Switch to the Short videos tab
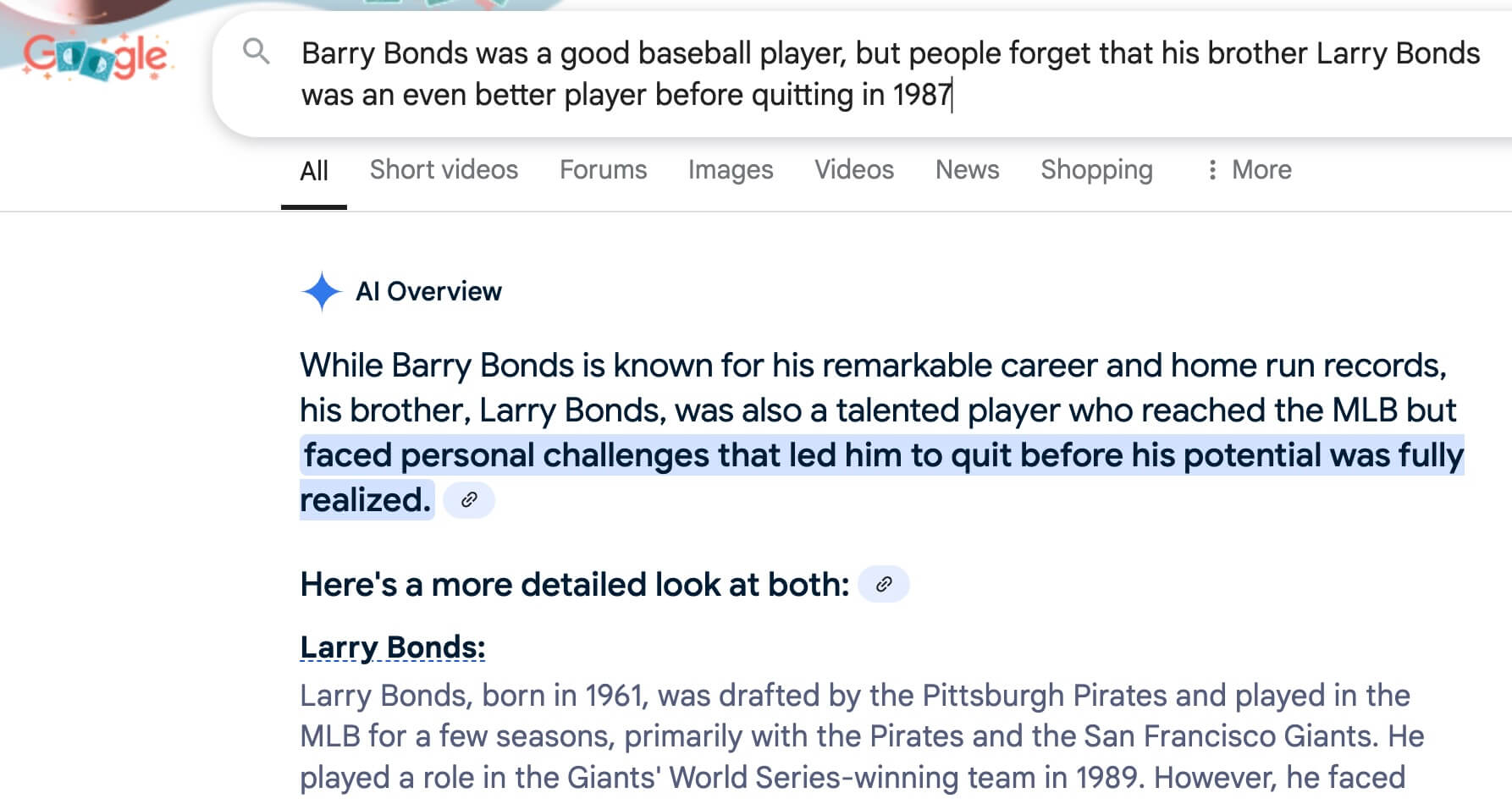Screen dimensions: 1512x804 point(444,170)
